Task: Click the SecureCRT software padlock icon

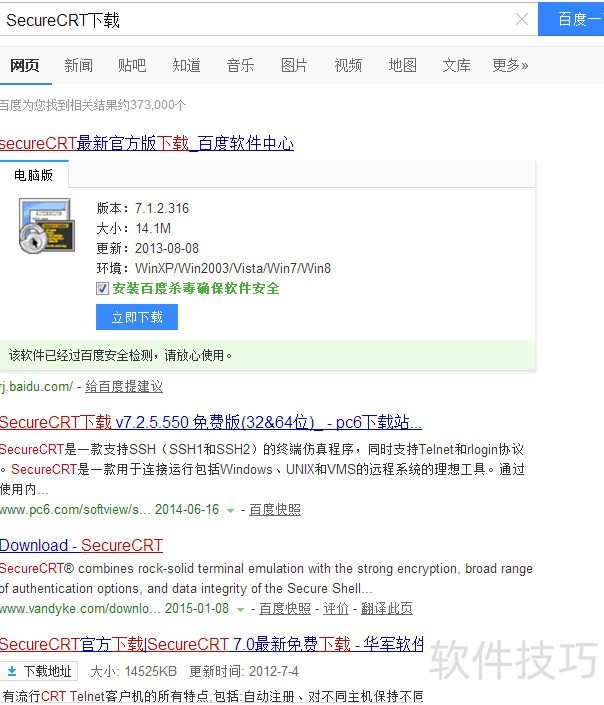Action: [x=46, y=226]
